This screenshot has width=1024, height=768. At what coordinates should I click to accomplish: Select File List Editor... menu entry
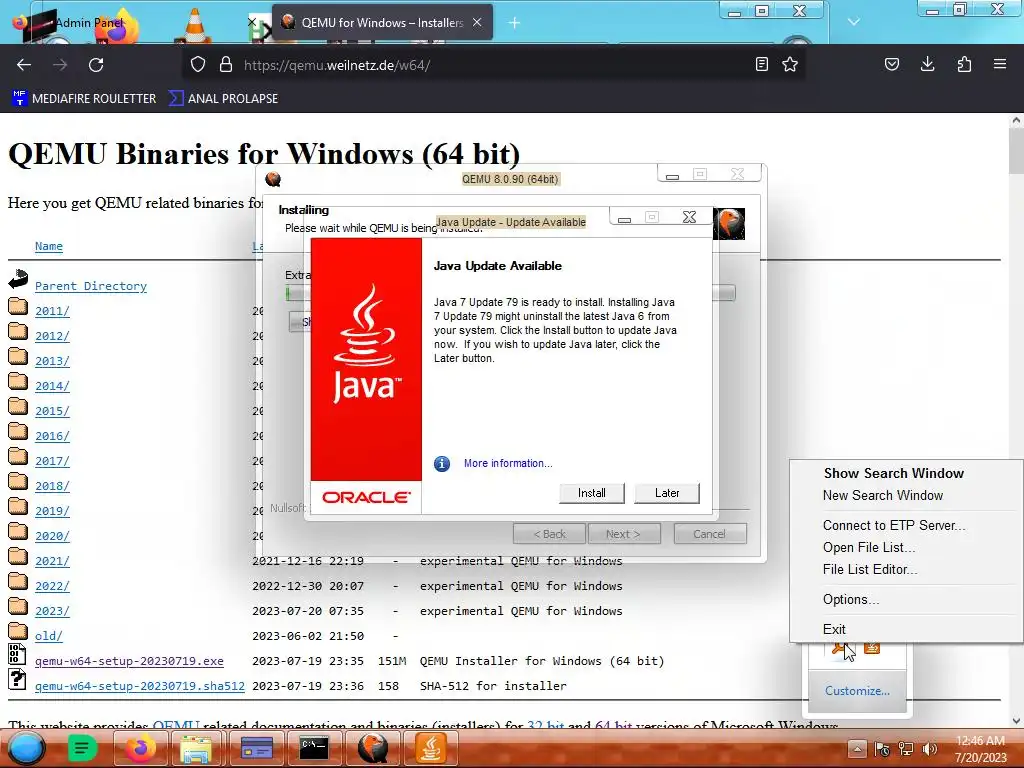[870, 569]
